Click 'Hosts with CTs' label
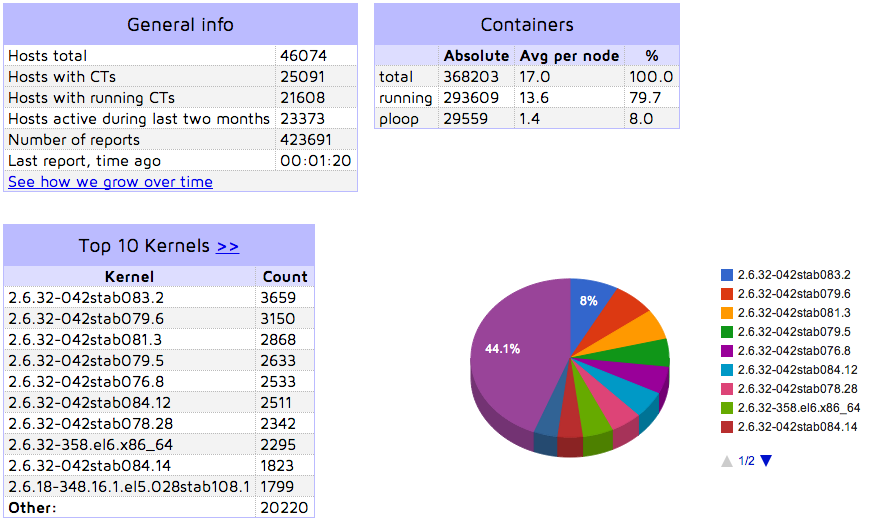 coord(62,77)
